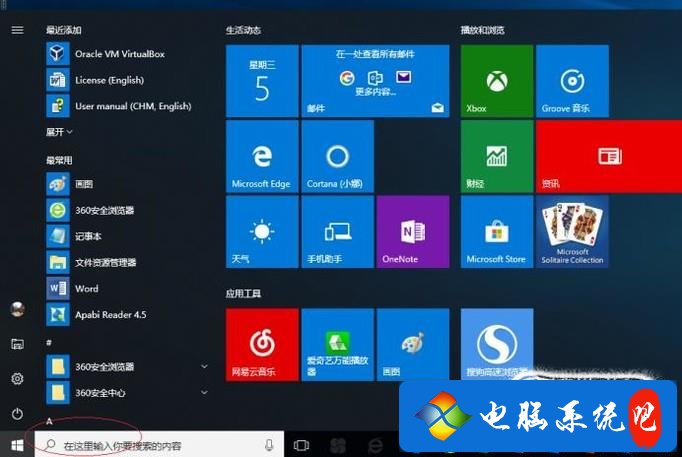Screen dimensions: 682x457
Task: Click the 生活动态 group header
Action: click(243, 30)
